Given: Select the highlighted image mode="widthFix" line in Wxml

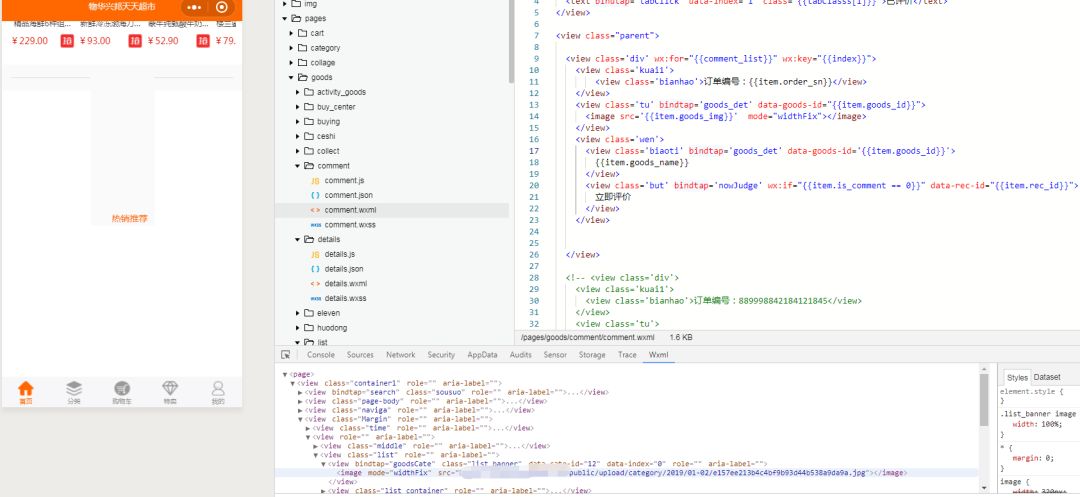Looking at the screenshot, I should 626,473.
